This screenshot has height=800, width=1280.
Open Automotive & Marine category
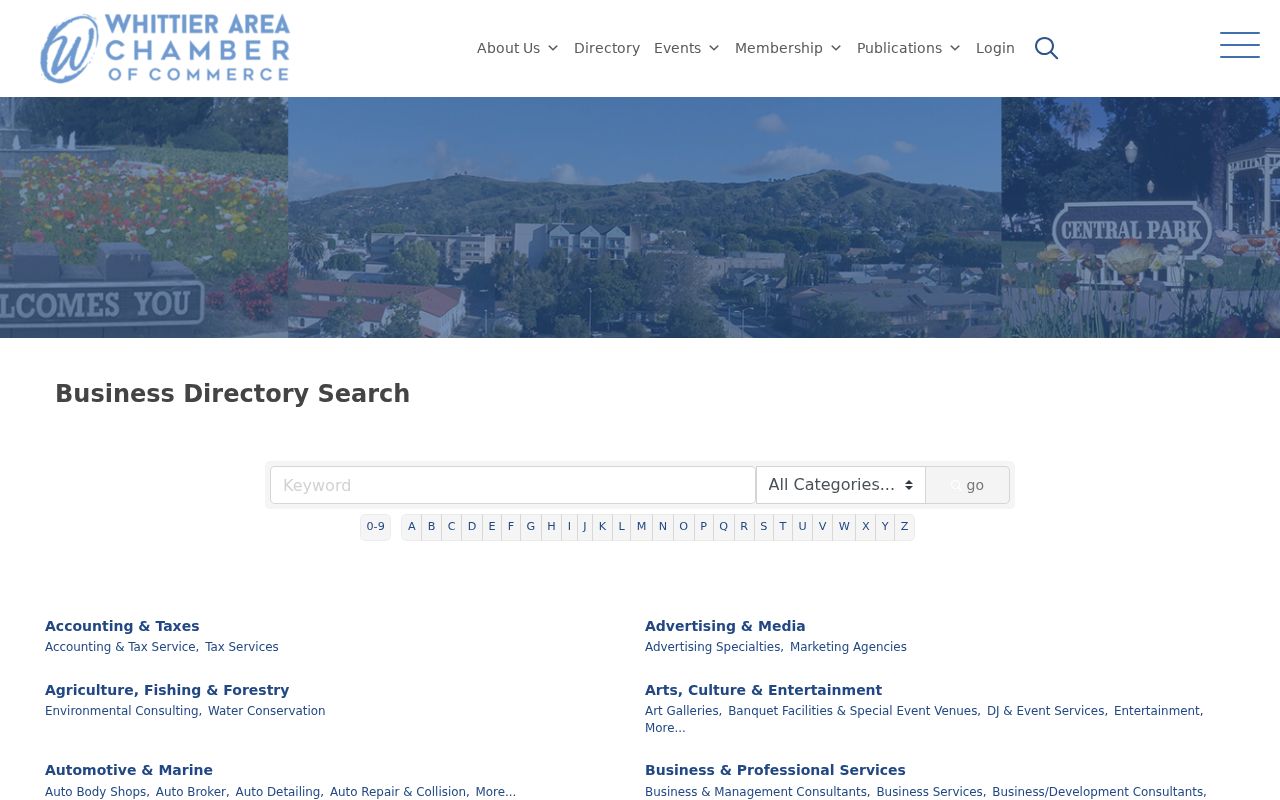point(129,770)
